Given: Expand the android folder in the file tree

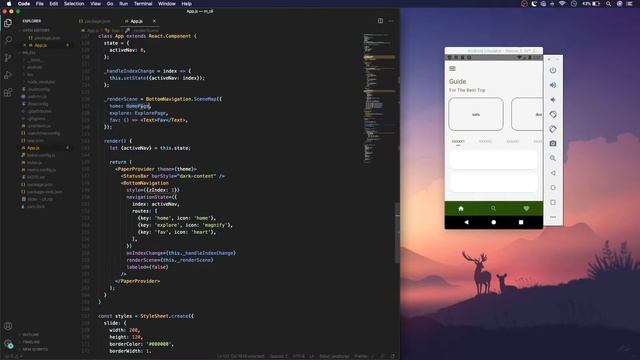Looking at the screenshot, I should pos(34,67).
